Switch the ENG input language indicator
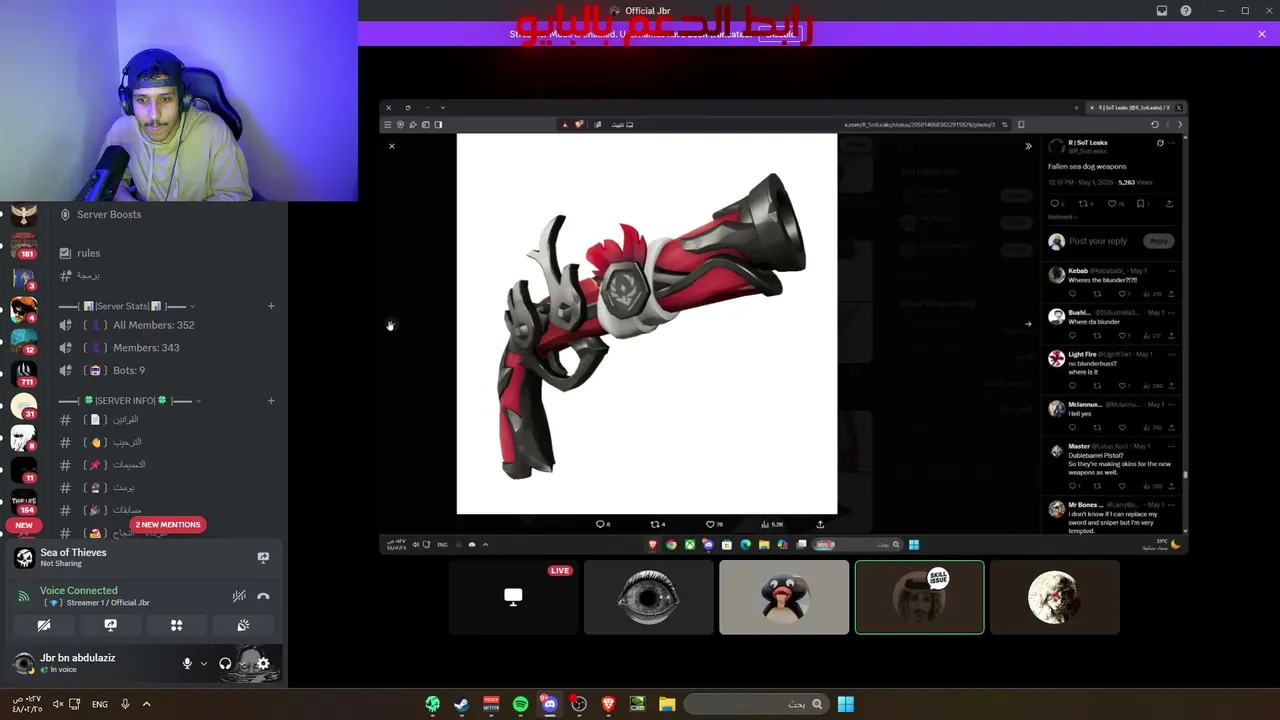Image resolution: width=1280 pixels, height=720 pixels. coord(100,704)
